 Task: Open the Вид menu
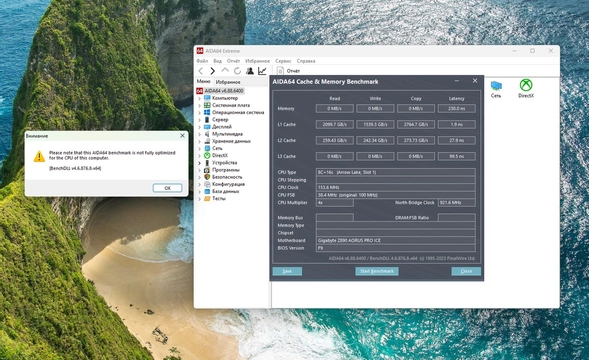click(217, 61)
